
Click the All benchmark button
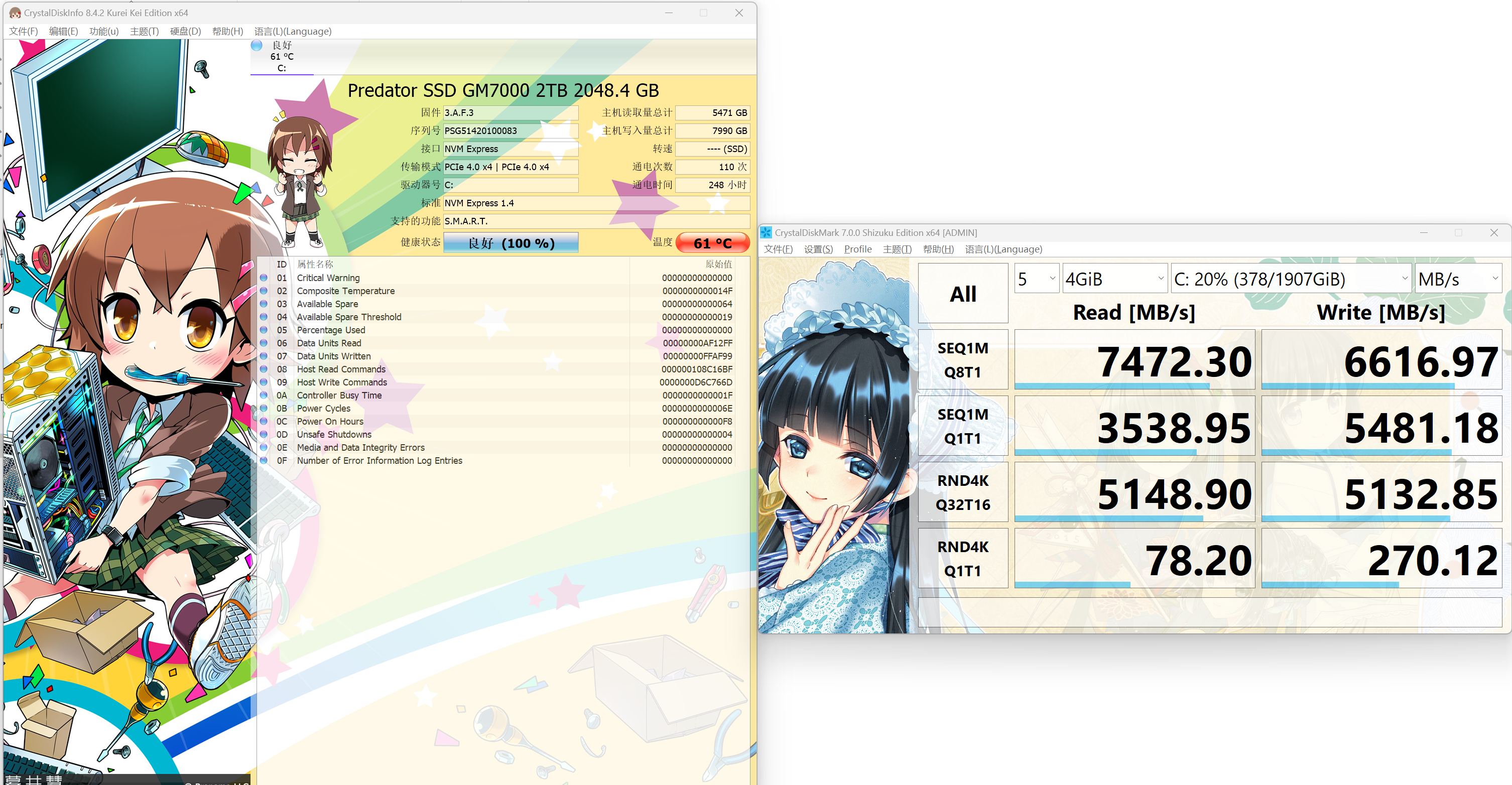click(963, 293)
